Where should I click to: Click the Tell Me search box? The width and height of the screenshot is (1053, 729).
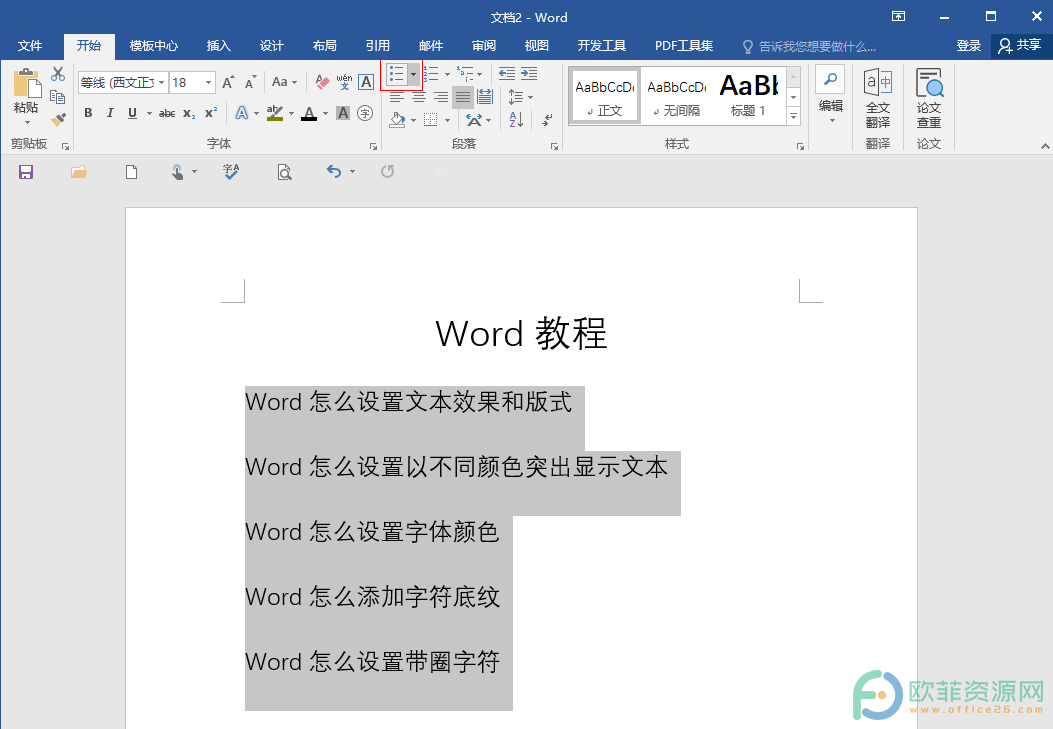click(809, 46)
